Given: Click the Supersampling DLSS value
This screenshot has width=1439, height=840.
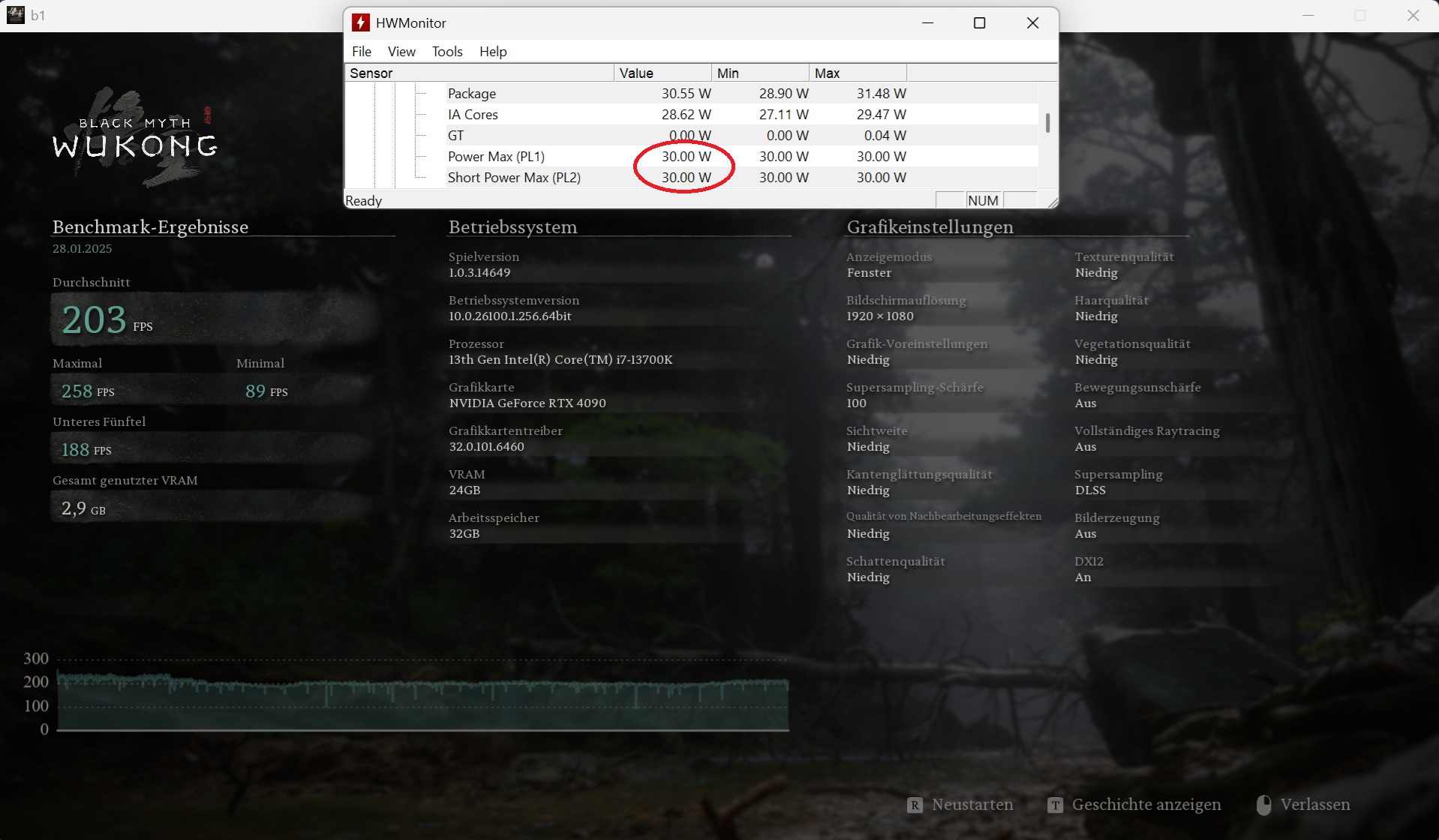Looking at the screenshot, I should 1090,490.
